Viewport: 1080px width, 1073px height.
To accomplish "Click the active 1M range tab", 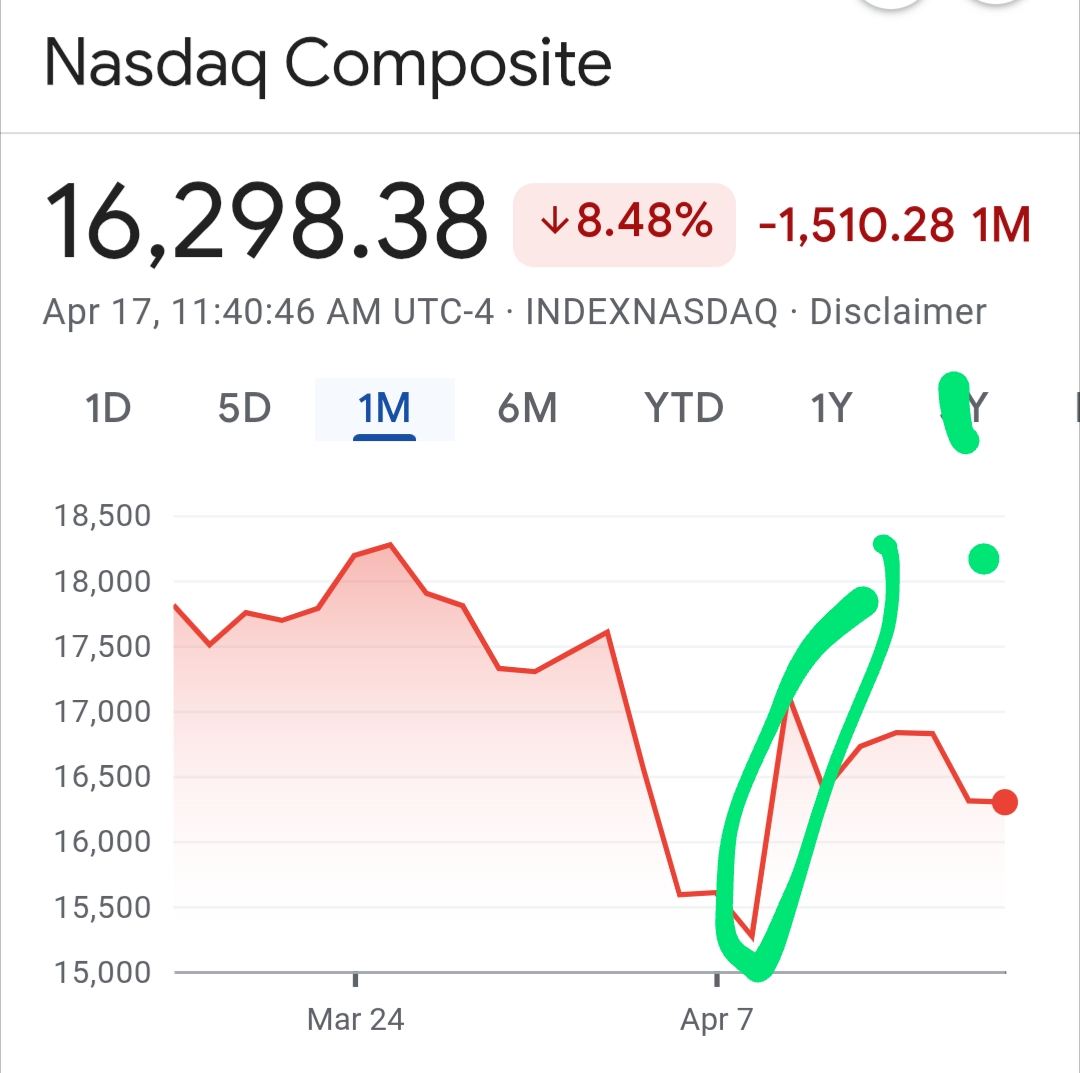I will (384, 408).
